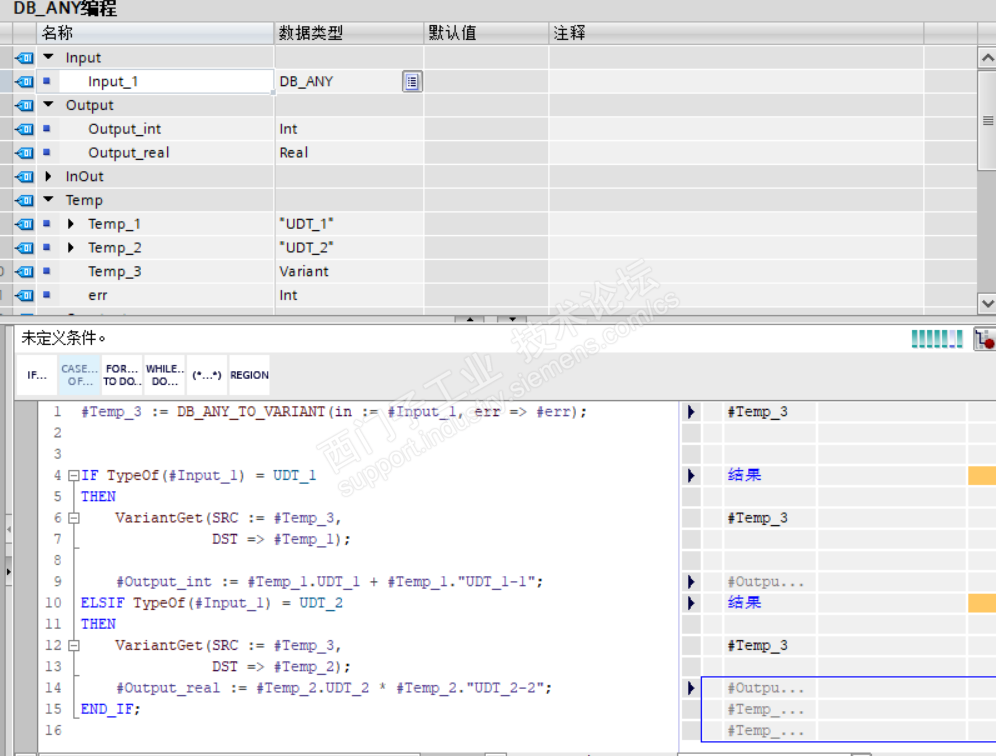The image size is (996, 756).
Task: Click #Temp_3 watch entry for line 12
Action: [757, 645]
